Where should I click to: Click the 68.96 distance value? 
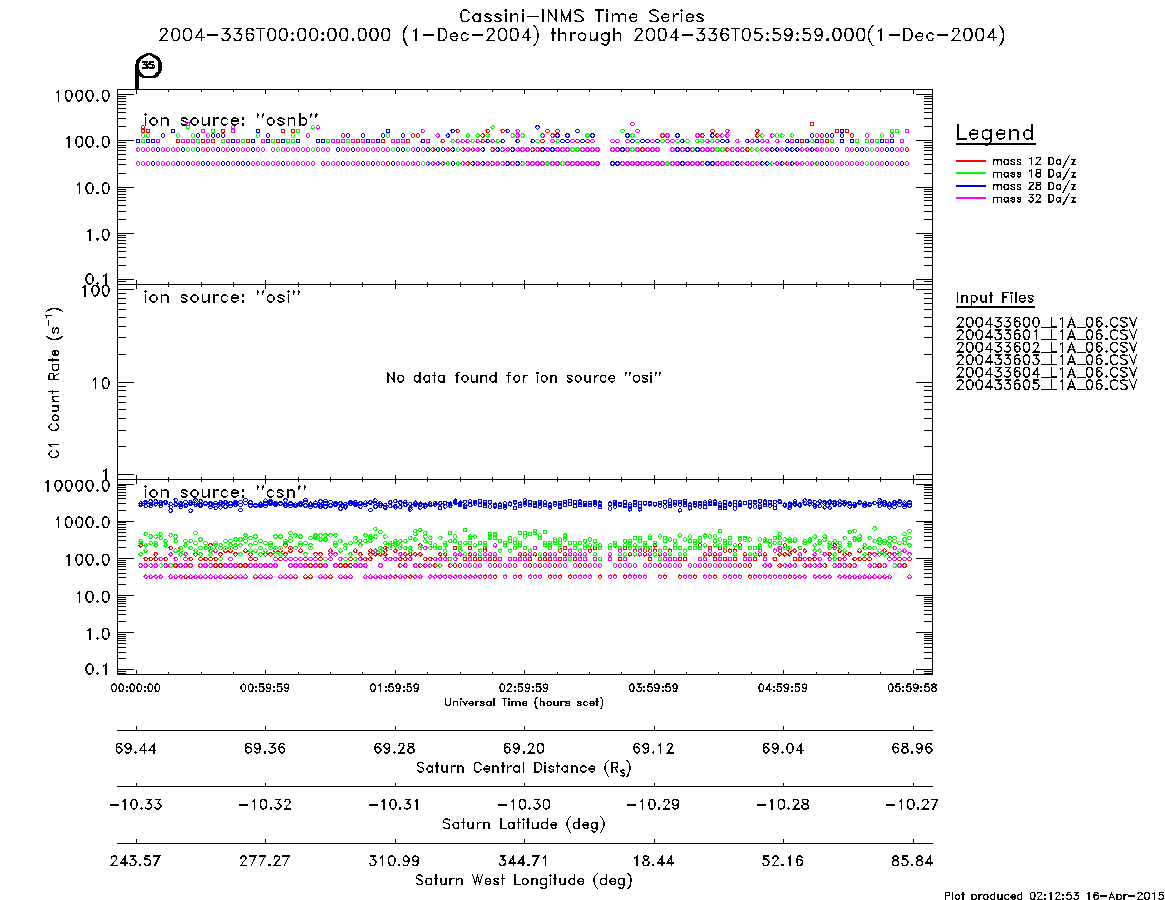pyautogui.click(x=912, y=748)
